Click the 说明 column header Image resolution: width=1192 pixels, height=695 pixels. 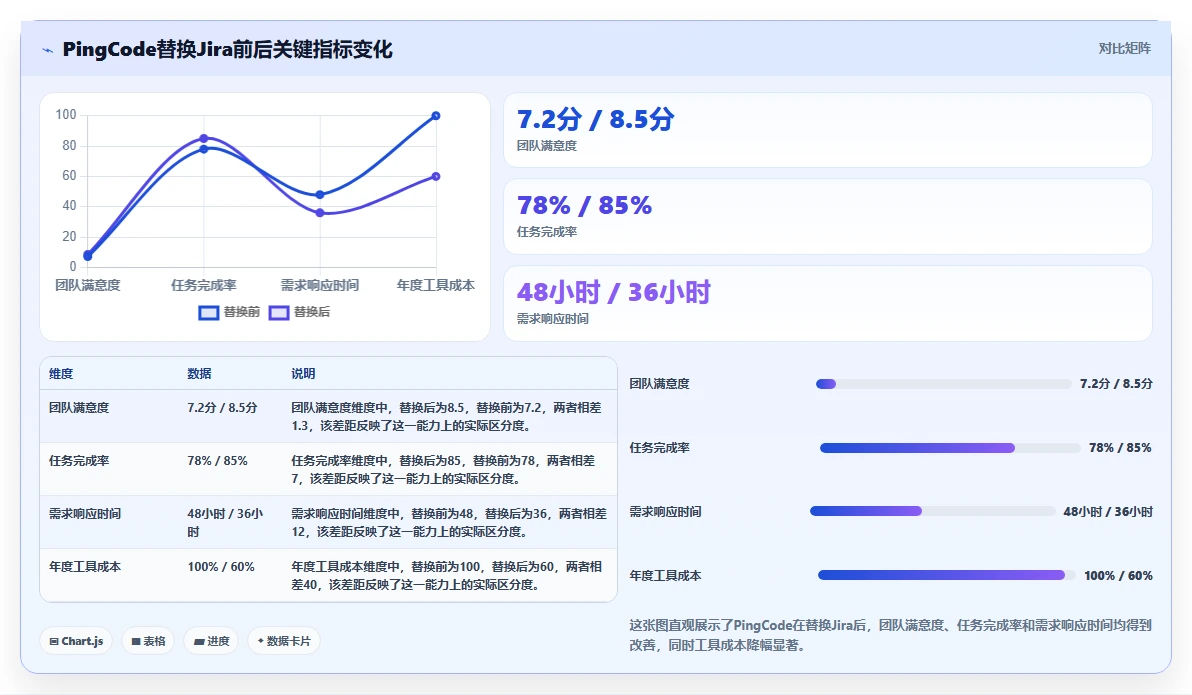(303, 373)
